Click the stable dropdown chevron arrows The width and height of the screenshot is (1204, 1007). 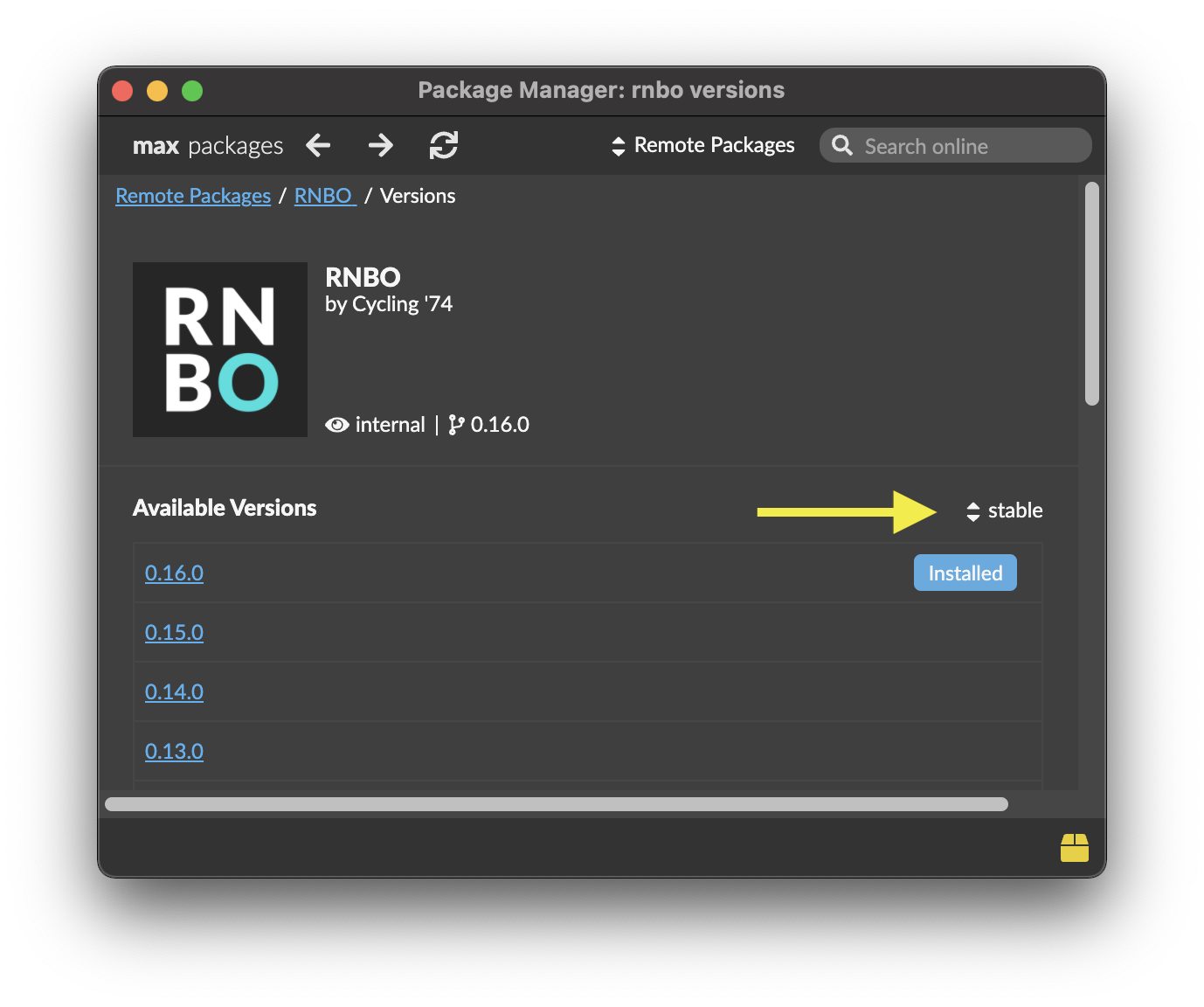(x=972, y=510)
